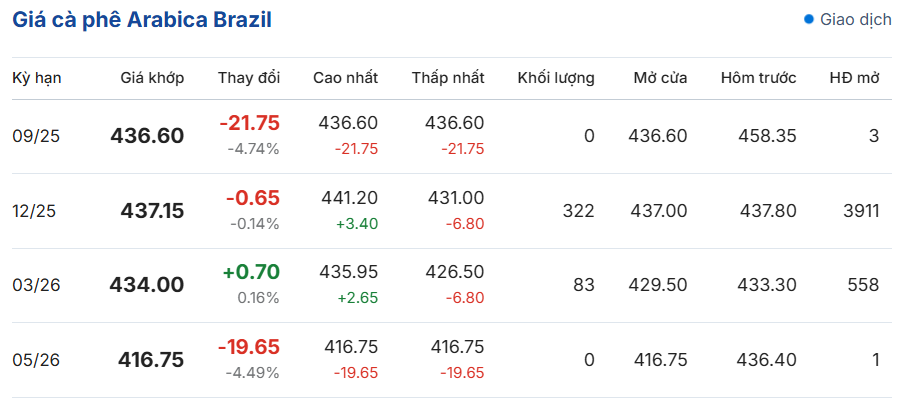Click the "HĐ mở" column header
906x402 pixels.
coord(854,78)
